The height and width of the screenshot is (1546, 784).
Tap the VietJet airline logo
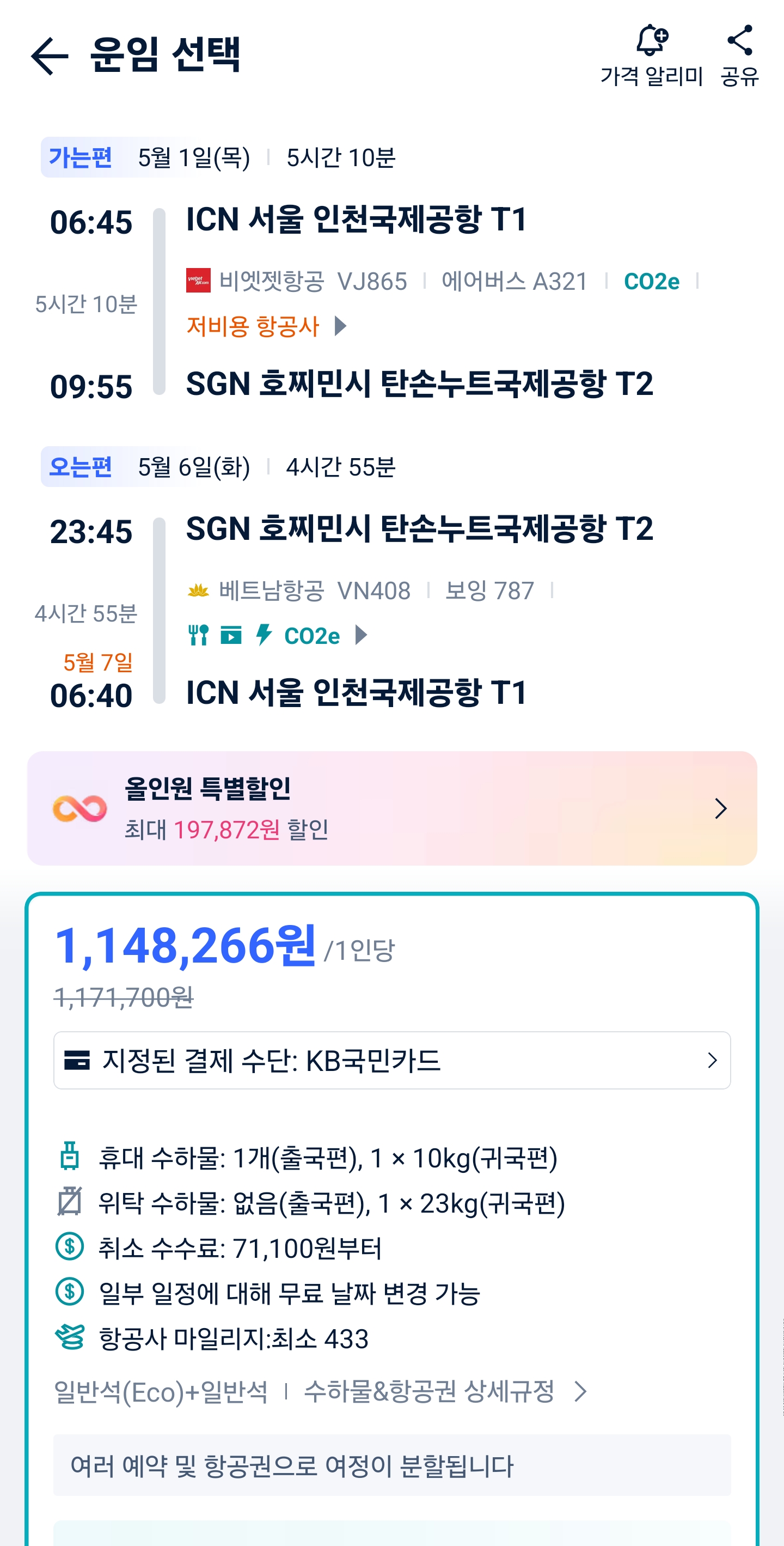[x=198, y=281]
